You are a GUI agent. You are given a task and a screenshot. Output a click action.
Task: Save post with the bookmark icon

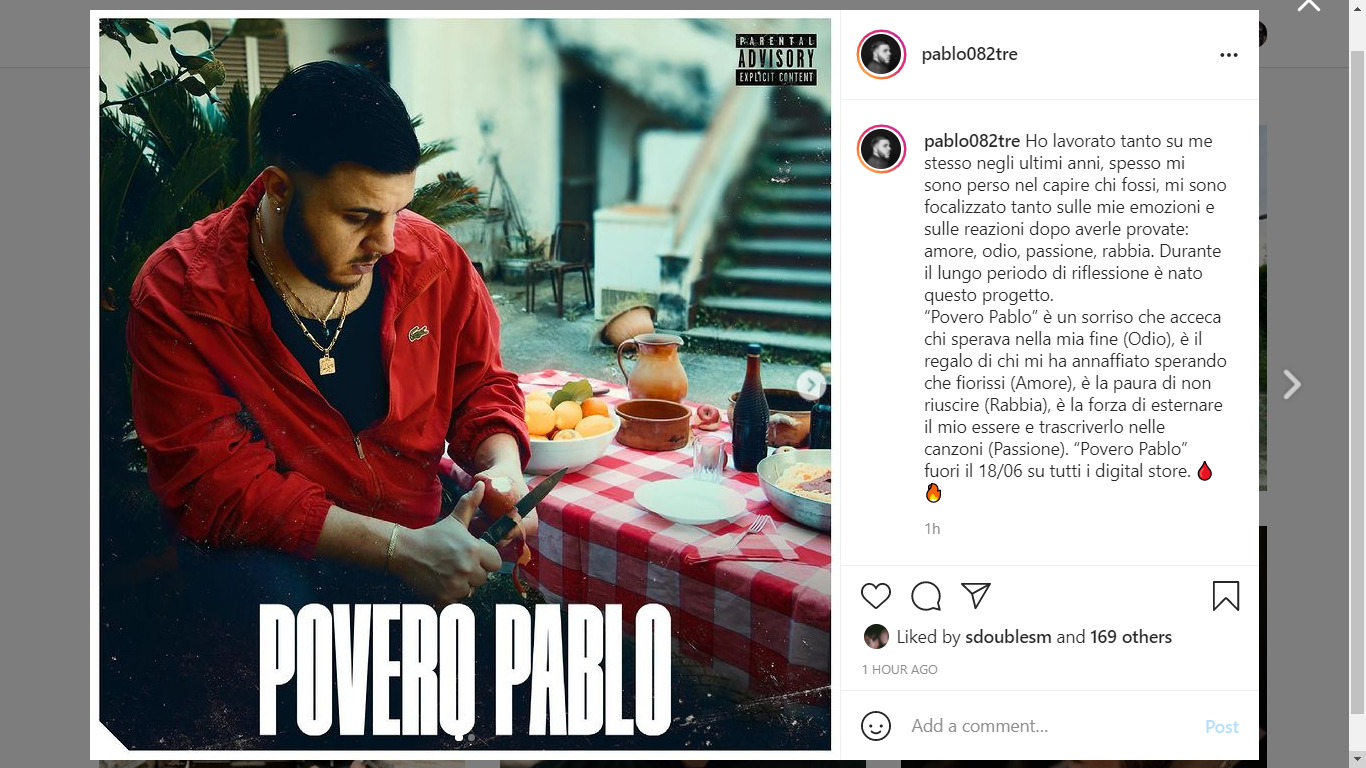(x=1226, y=596)
